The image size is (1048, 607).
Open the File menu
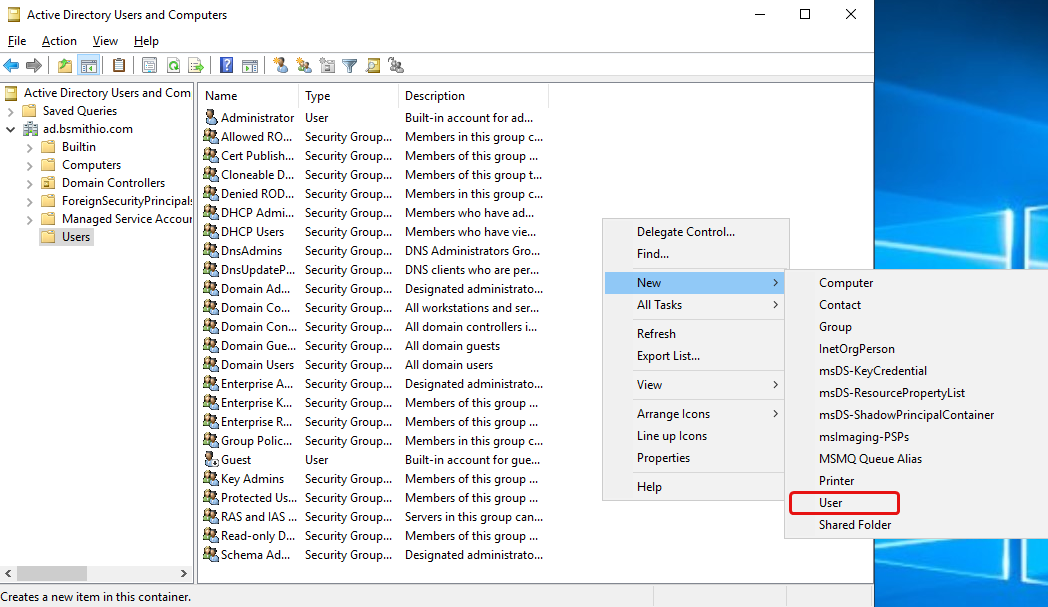pyautogui.click(x=17, y=41)
